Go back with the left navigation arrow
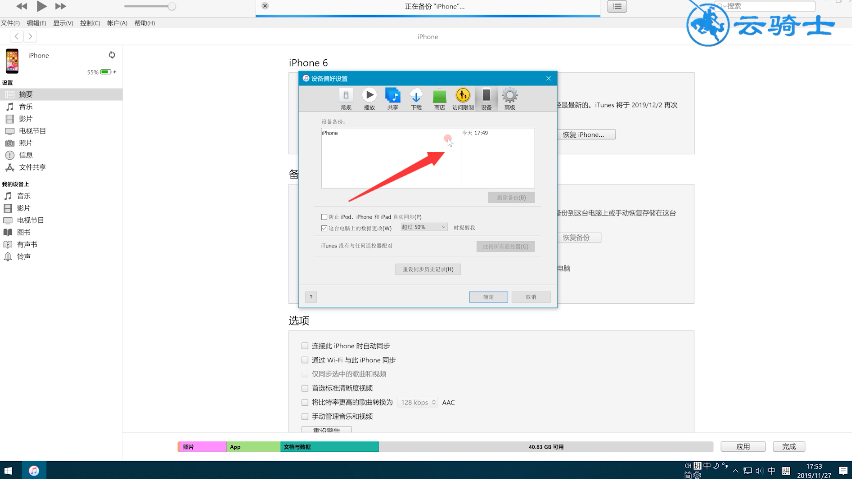This screenshot has height=479, width=852. [x=17, y=36]
